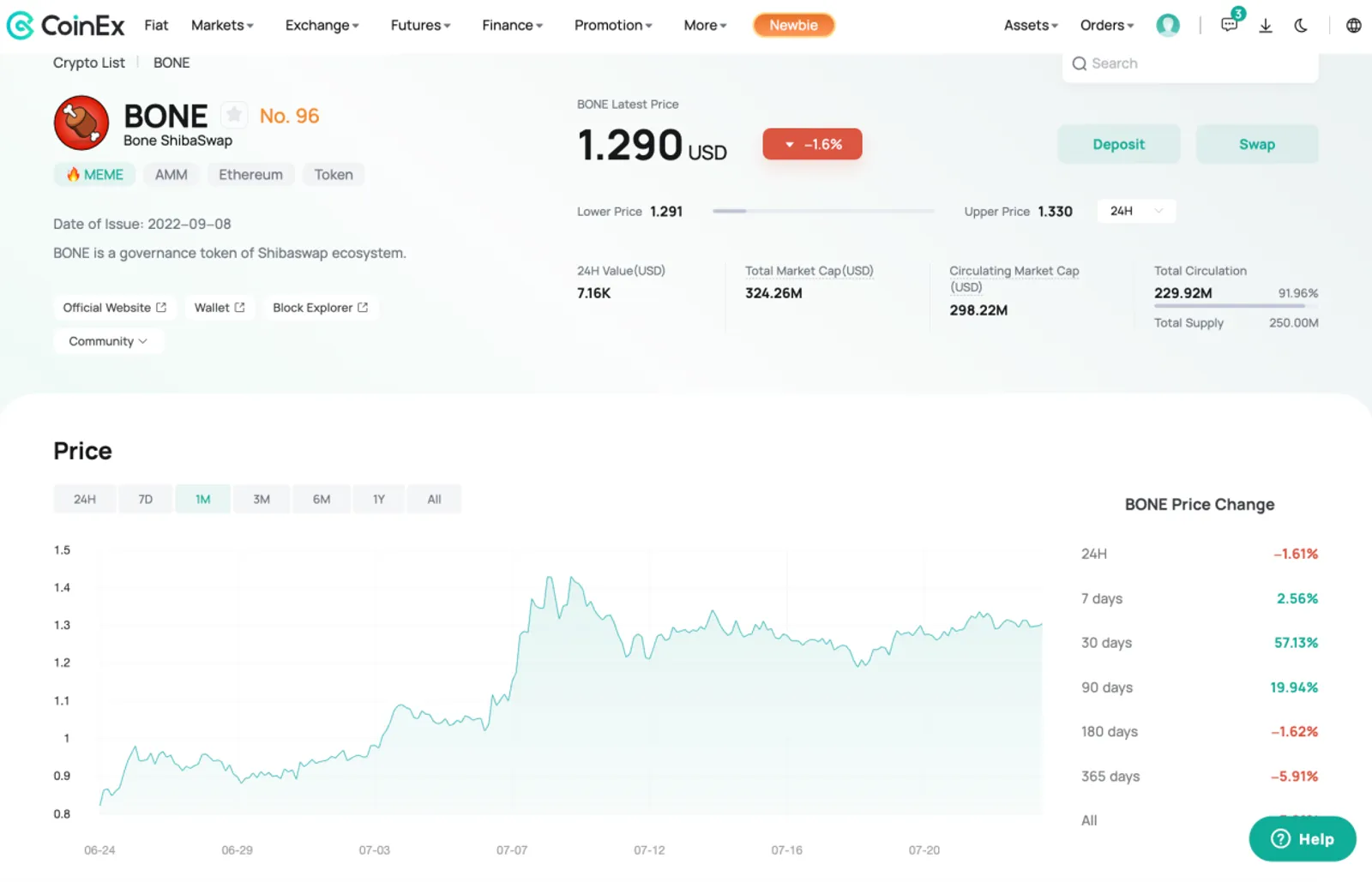The image size is (1372, 882).
Task: Expand the Community dropdown
Action: 108,341
